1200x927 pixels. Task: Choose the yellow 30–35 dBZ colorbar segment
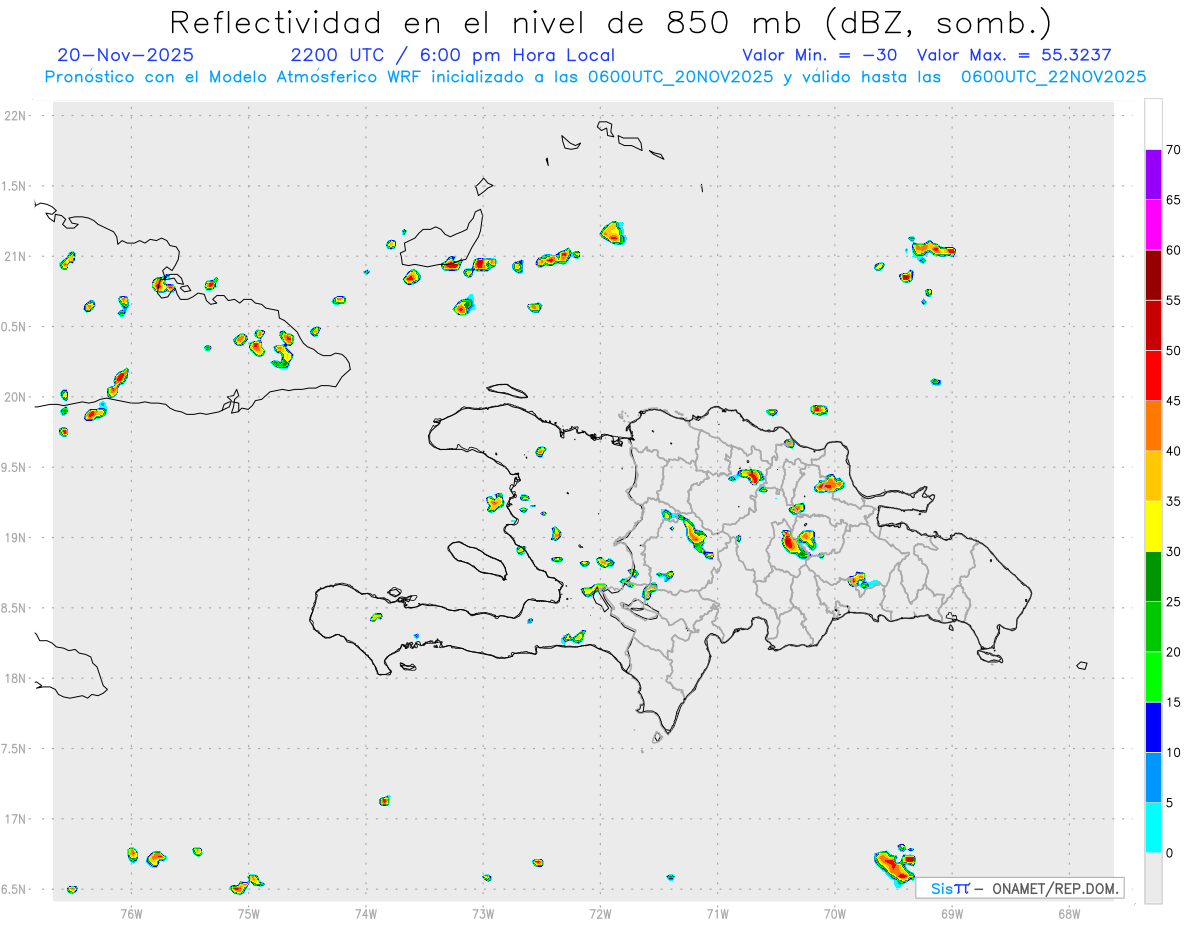pos(1153,526)
